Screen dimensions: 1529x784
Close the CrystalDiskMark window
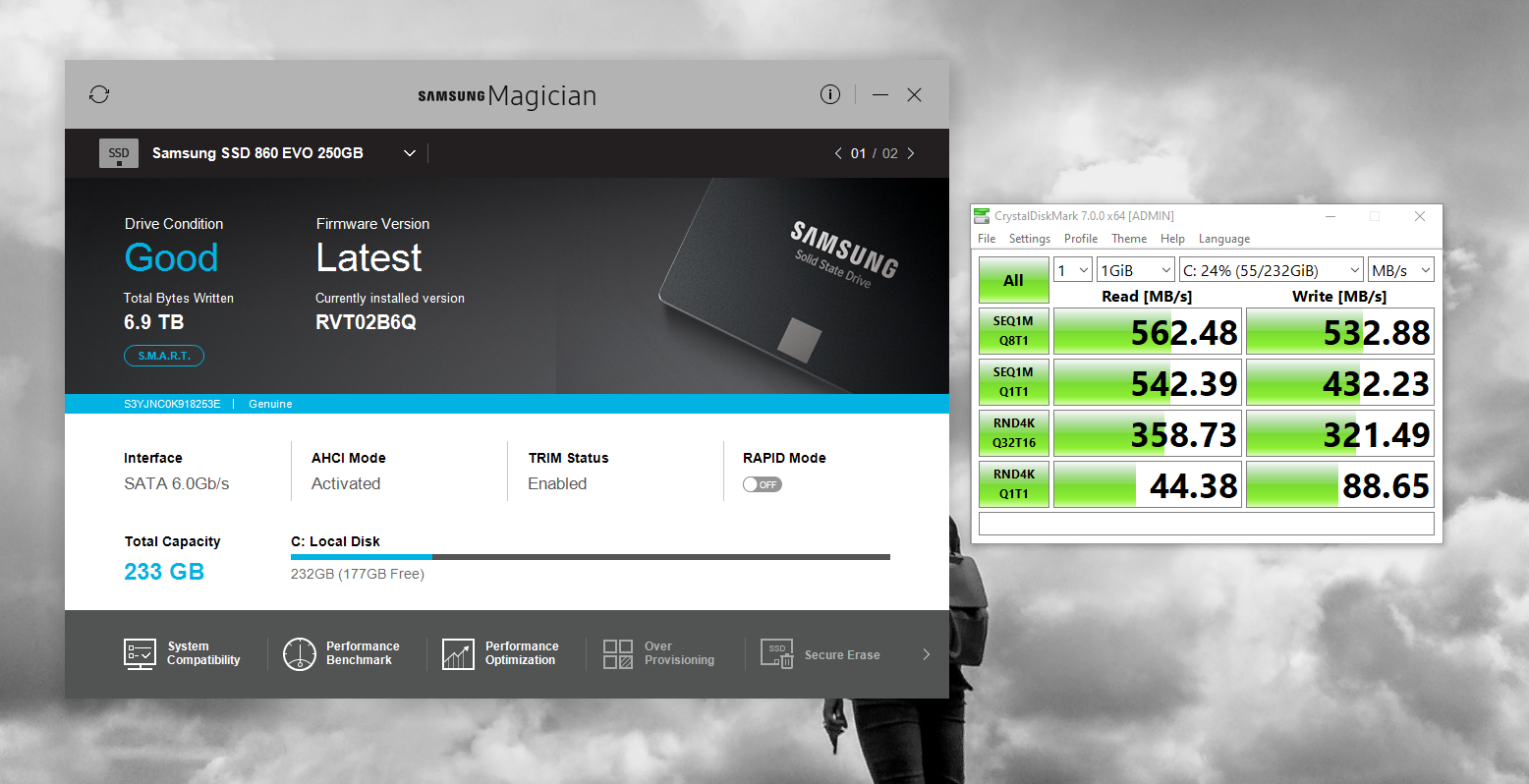pos(1420,216)
